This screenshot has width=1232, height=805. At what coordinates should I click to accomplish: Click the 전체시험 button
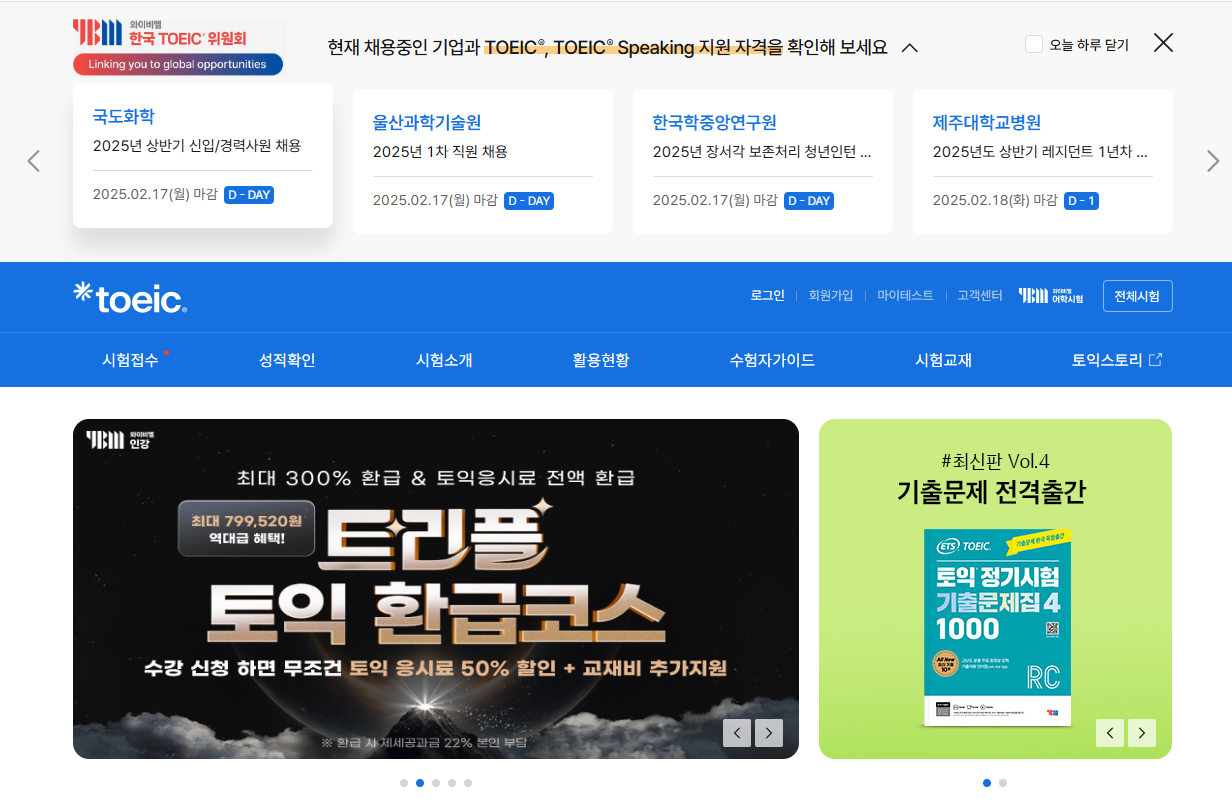point(1138,296)
